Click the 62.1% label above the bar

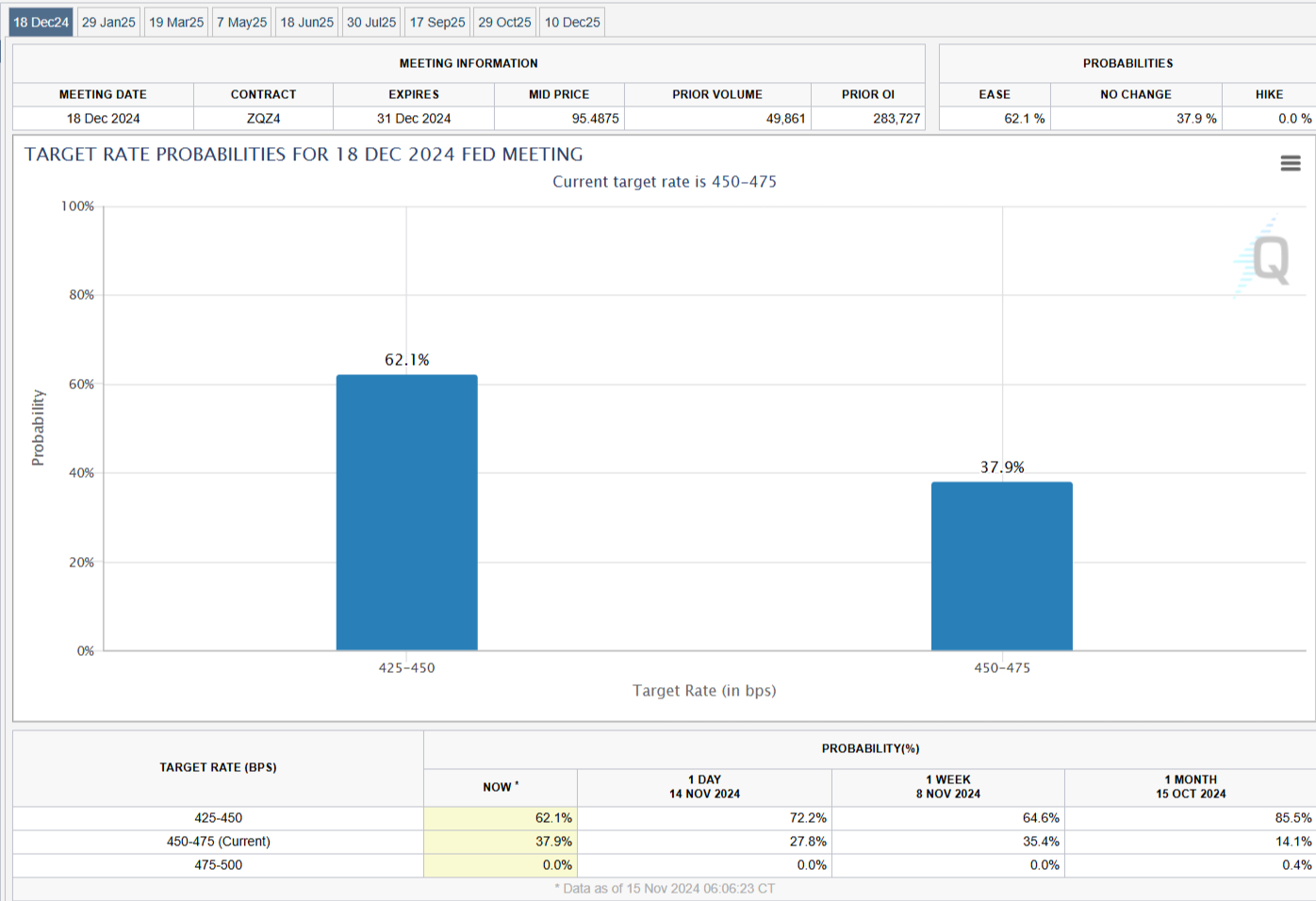click(406, 359)
